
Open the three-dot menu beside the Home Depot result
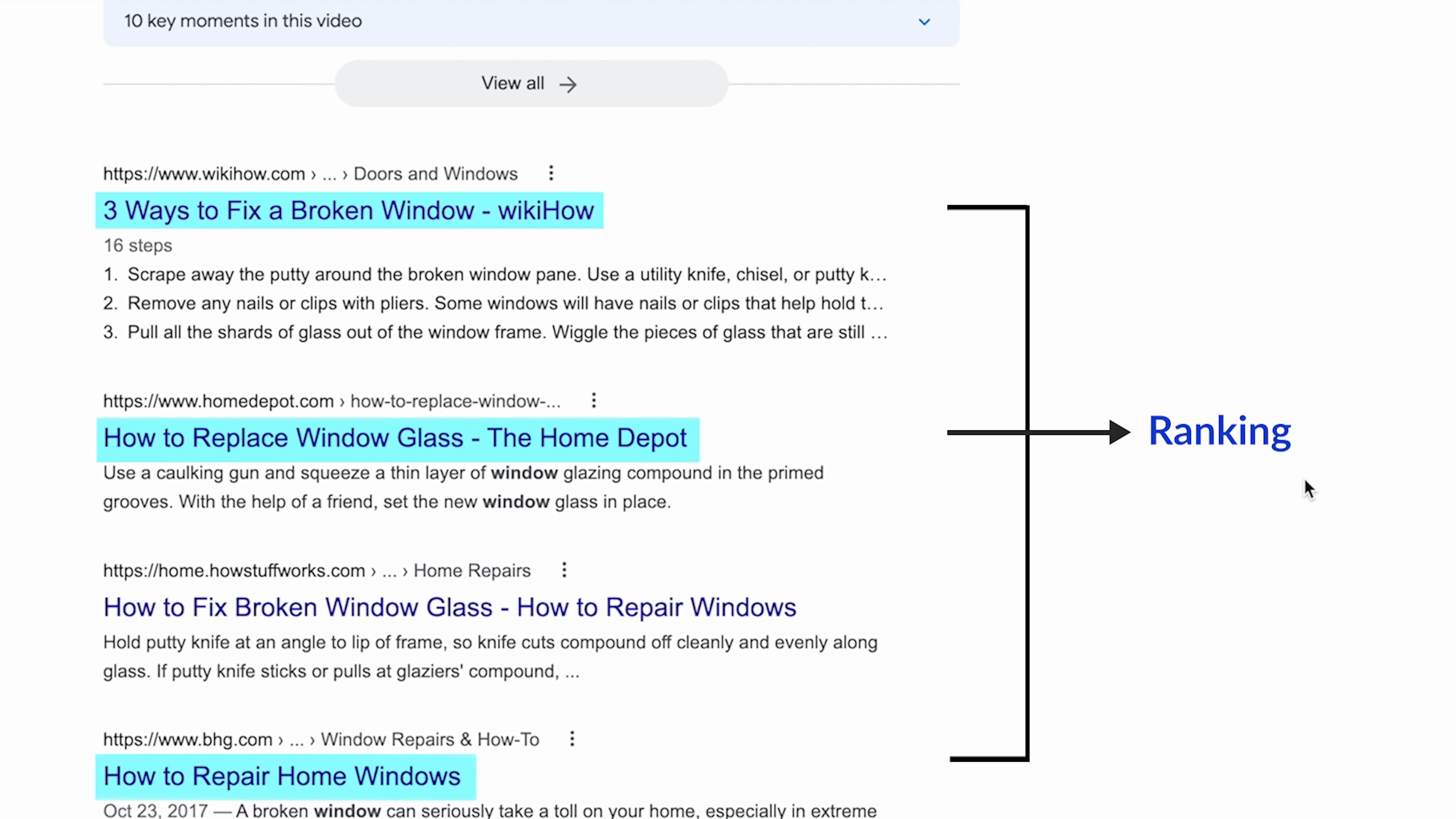(x=593, y=401)
